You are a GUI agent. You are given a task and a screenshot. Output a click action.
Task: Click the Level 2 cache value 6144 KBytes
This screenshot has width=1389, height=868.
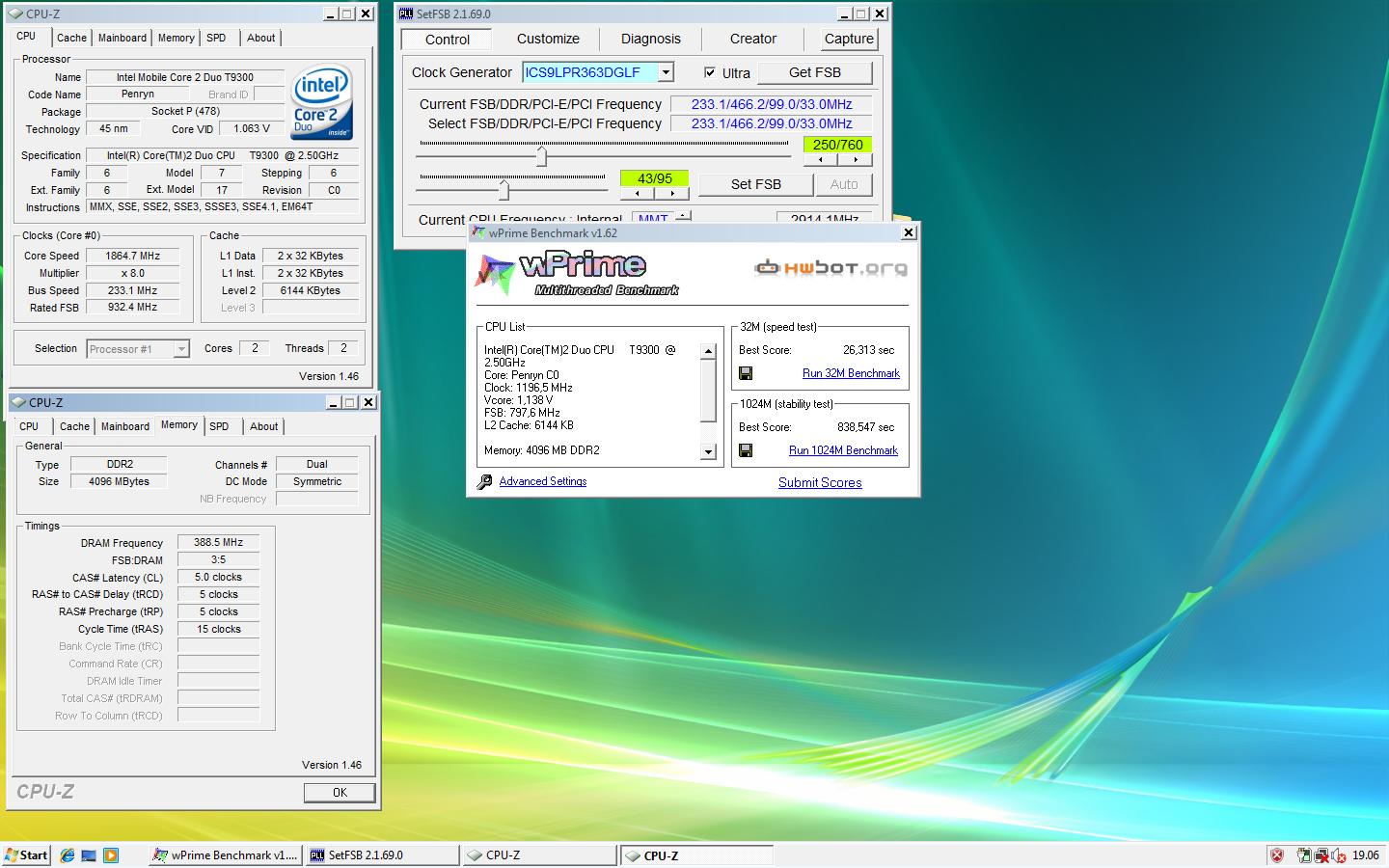[311, 290]
